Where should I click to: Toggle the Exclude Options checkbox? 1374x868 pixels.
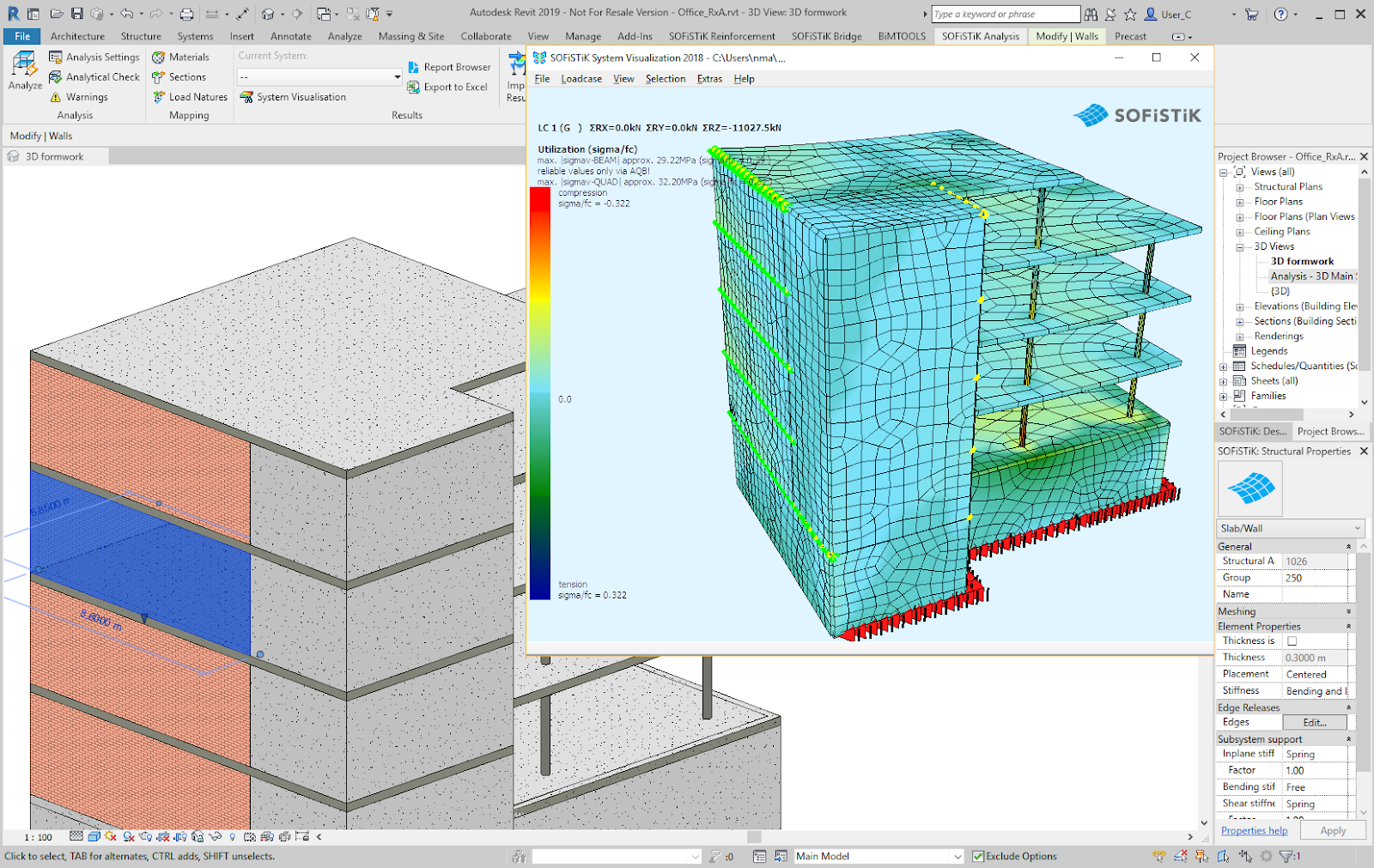tap(978, 856)
